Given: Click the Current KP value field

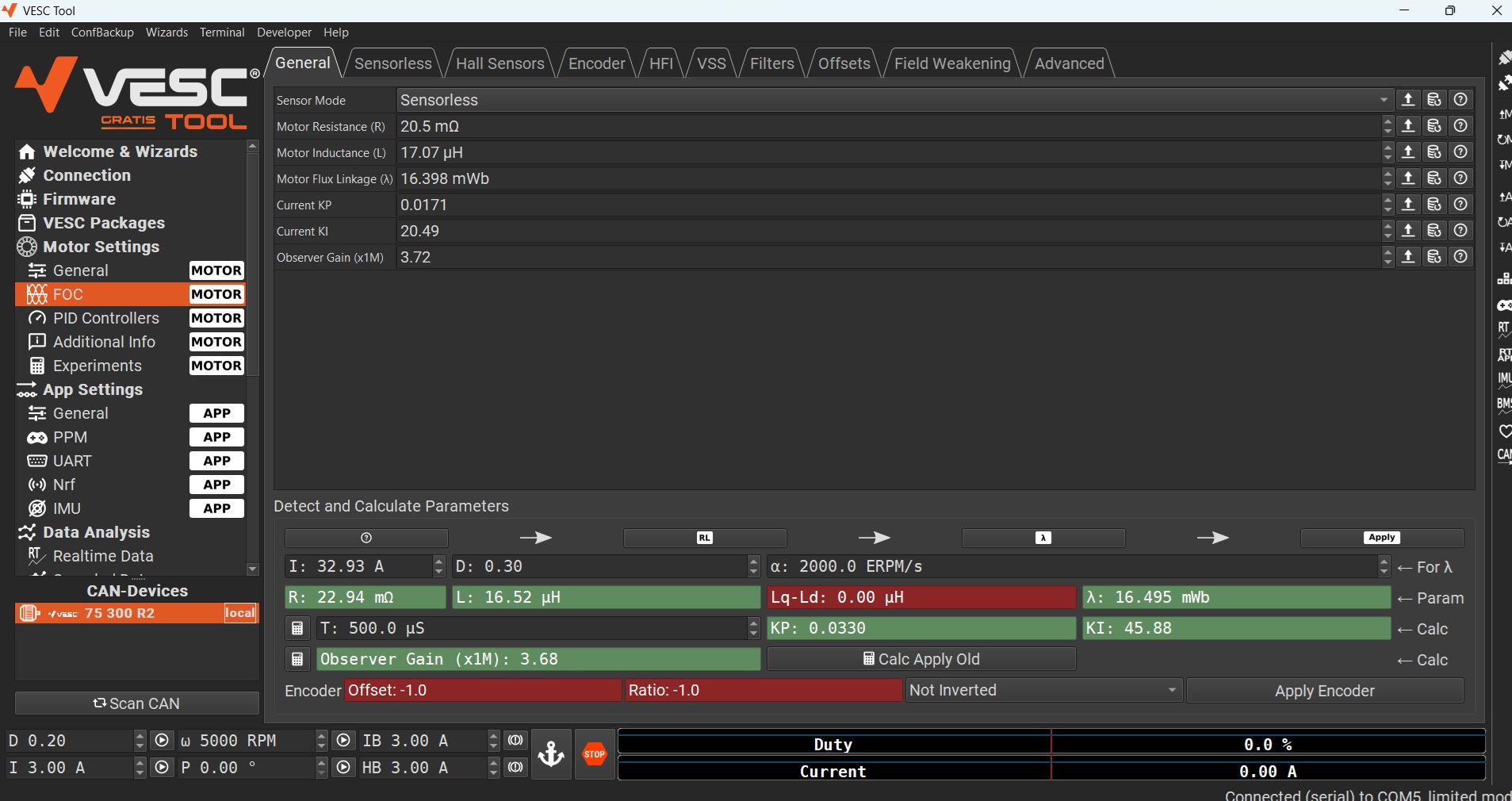Looking at the screenshot, I should [888, 205].
